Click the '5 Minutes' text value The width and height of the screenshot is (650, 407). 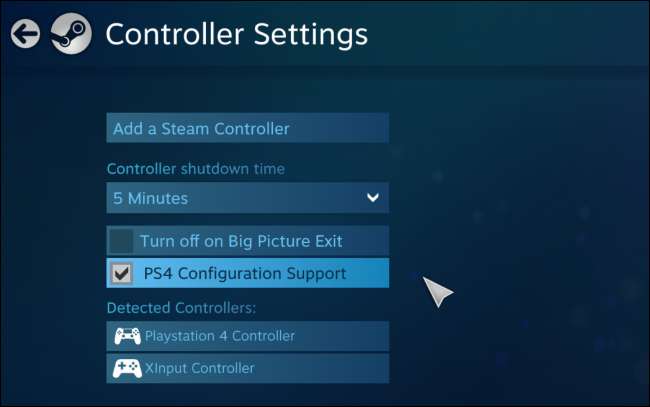[x=150, y=199]
